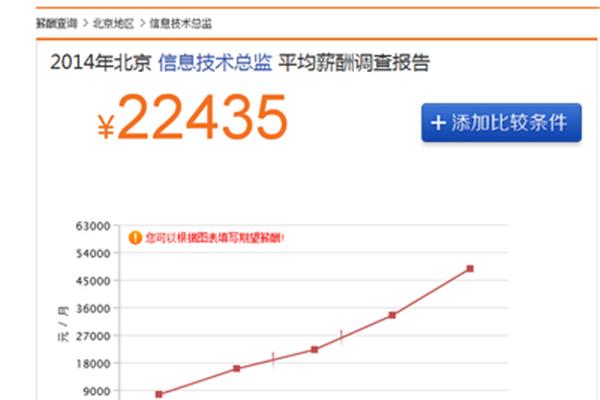Click the chart data point near 16000

[236, 369]
